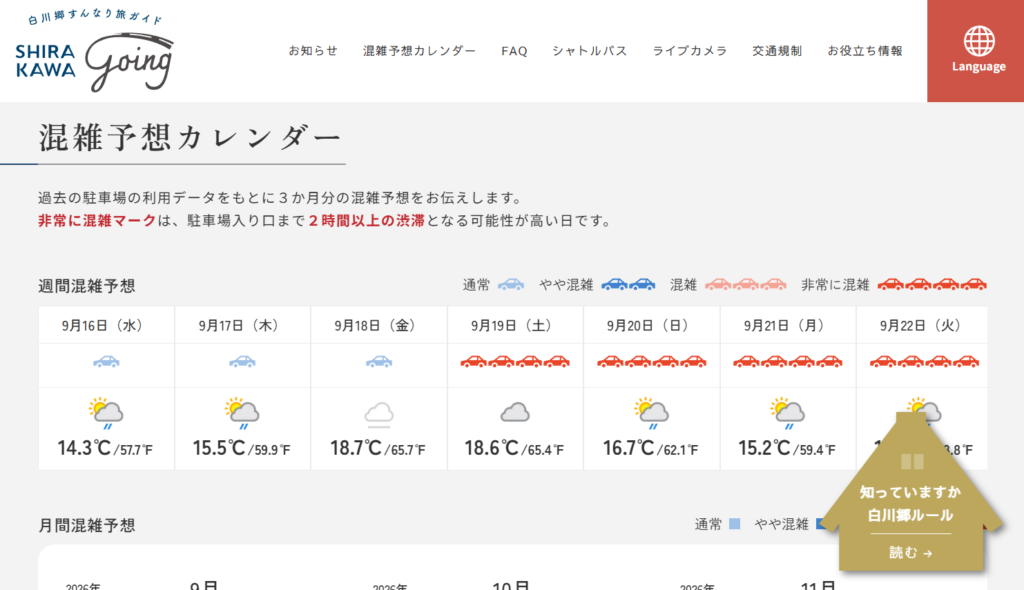
Task: Click the 通常 light-blue car legend icon
Action: tap(511, 284)
